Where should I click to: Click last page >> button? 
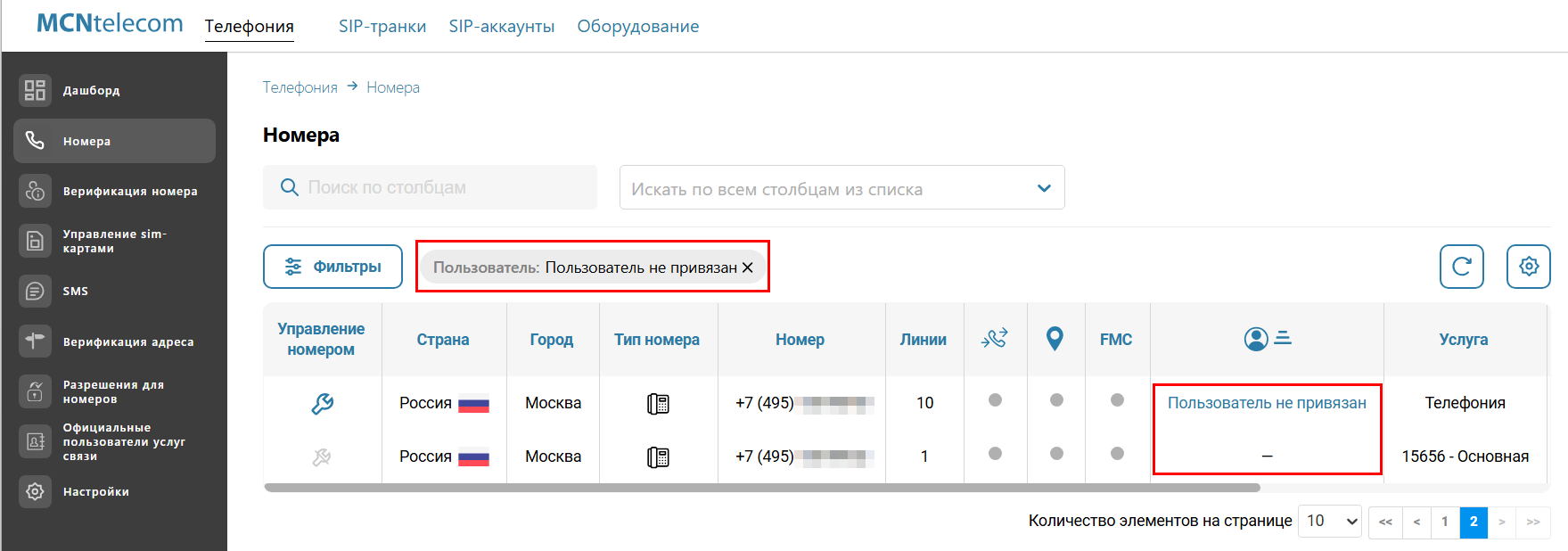pyautogui.click(x=1533, y=522)
